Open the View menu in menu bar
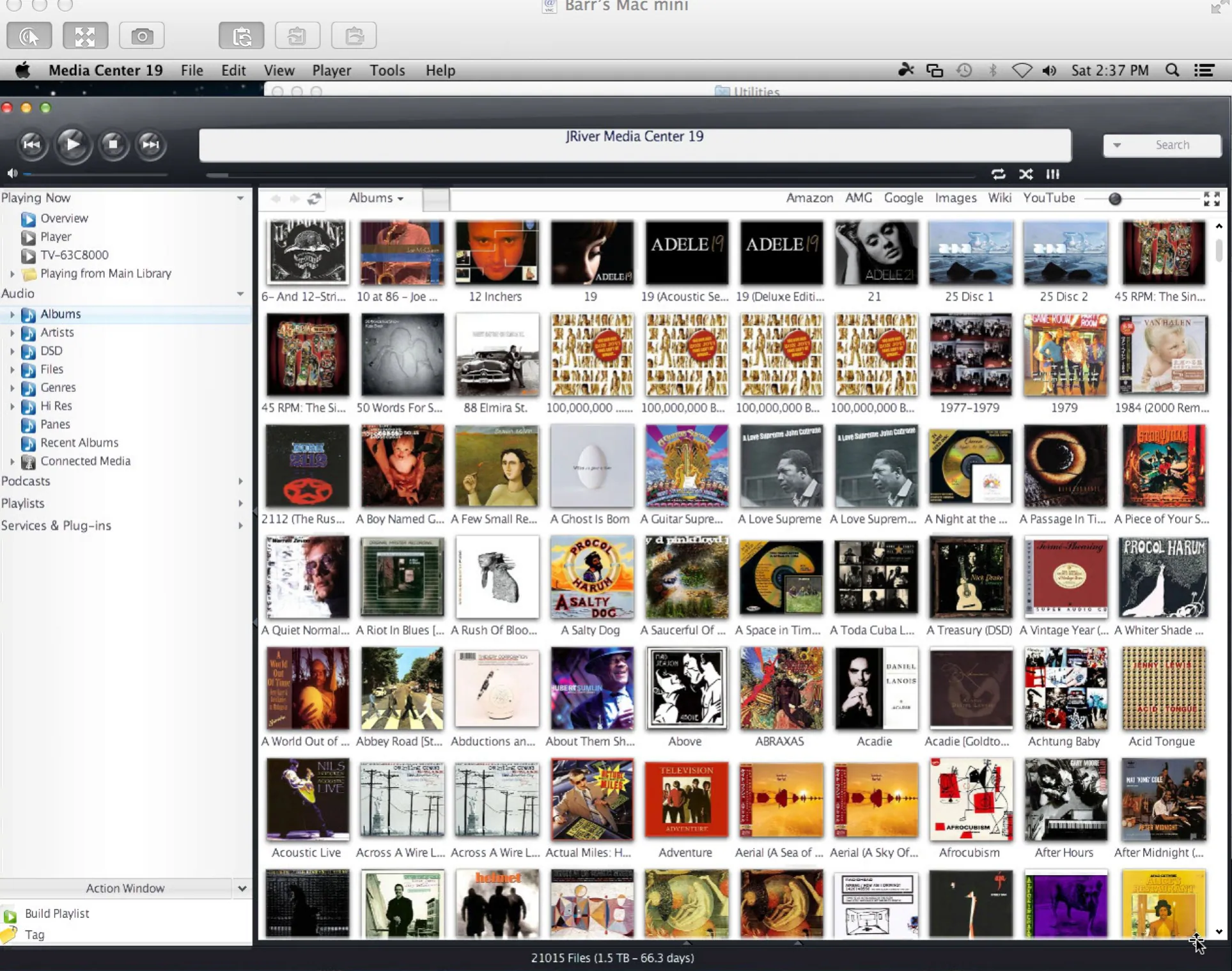This screenshot has height=971, width=1232. [278, 69]
